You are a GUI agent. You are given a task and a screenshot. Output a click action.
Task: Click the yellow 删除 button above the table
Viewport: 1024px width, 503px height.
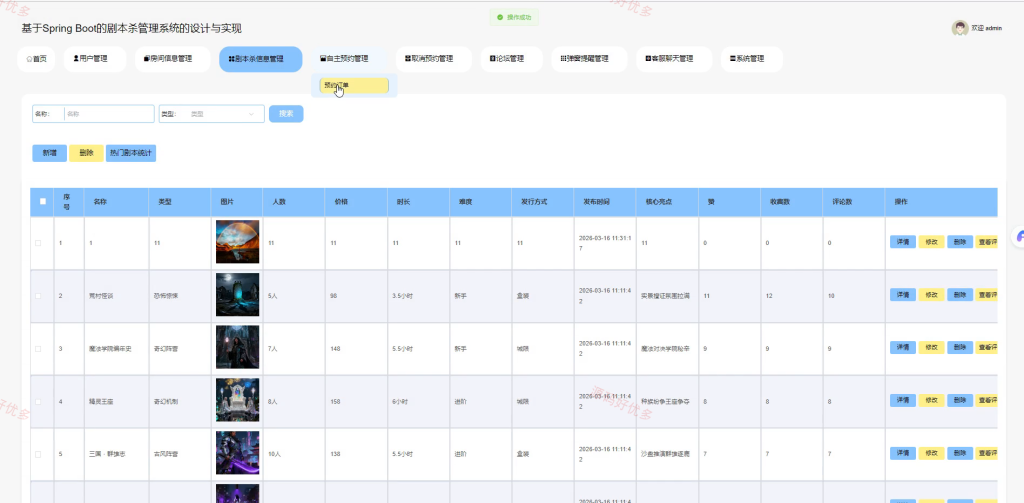coord(86,154)
